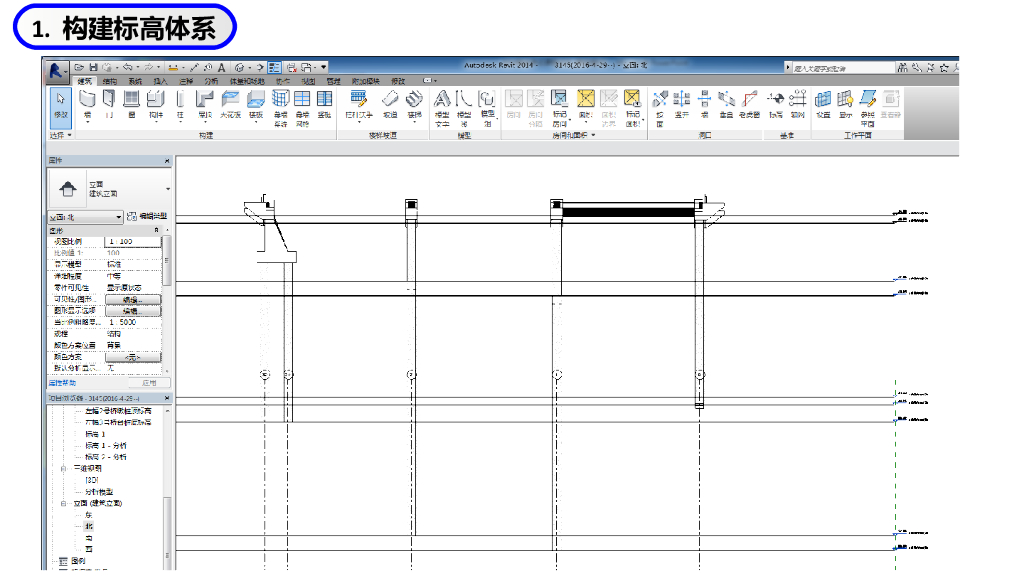
Task: Click 编辑 button for 图形显示选项 row
Action: [133, 312]
